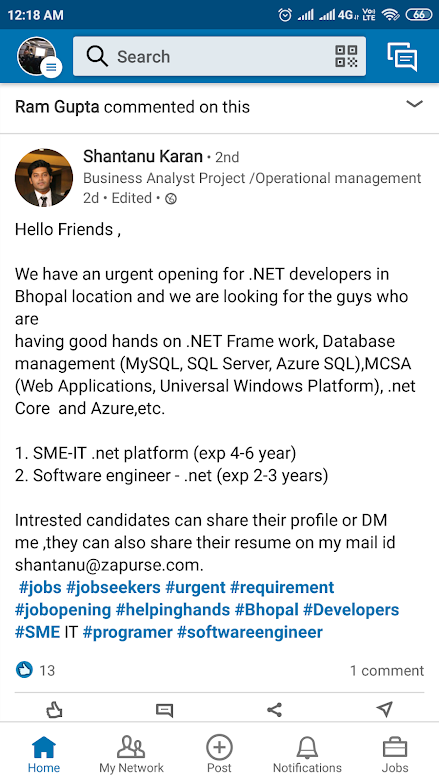Image resolution: width=439 pixels, height=781 pixels.
Task: Go to My Network tab
Action: point(131,754)
